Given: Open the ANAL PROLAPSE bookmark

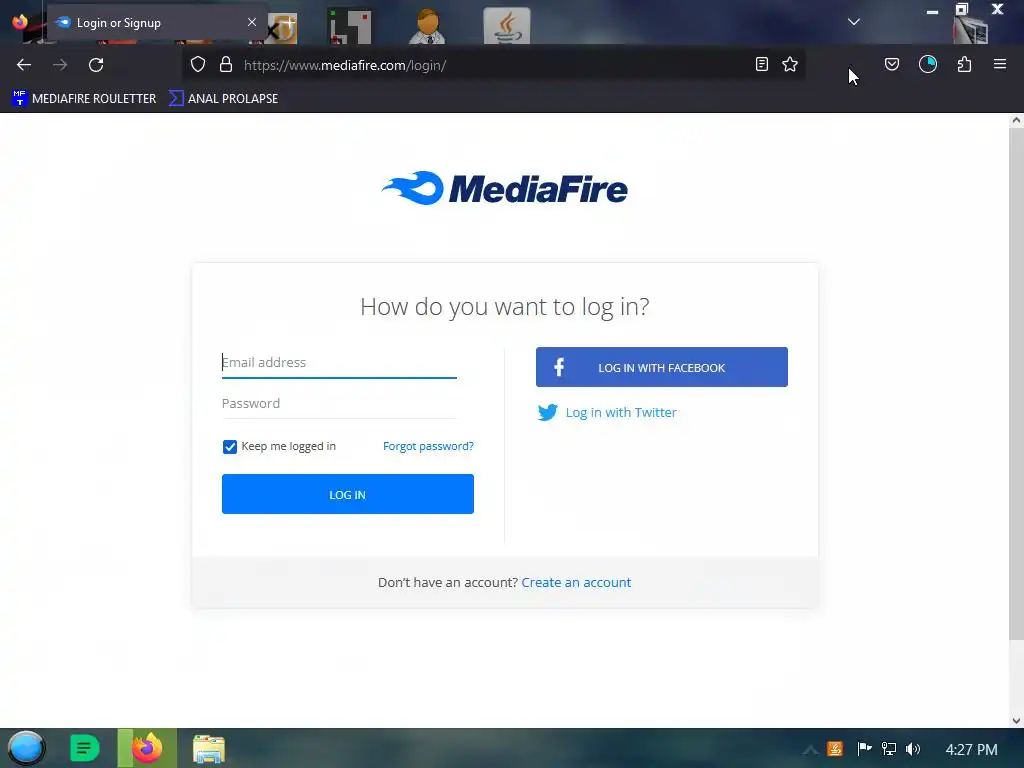Looking at the screenshot, I should (223, 99).
